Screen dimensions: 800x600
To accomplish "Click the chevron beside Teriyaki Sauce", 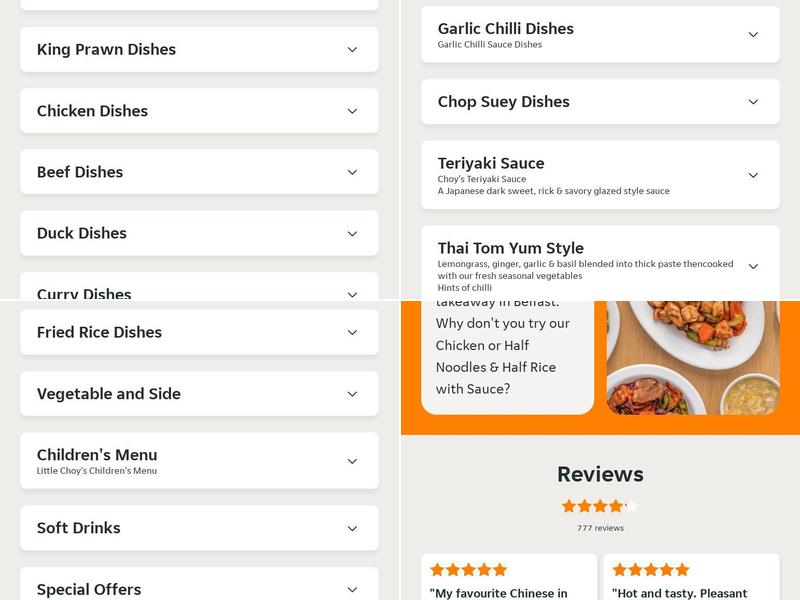I will [x=754, y=175].
